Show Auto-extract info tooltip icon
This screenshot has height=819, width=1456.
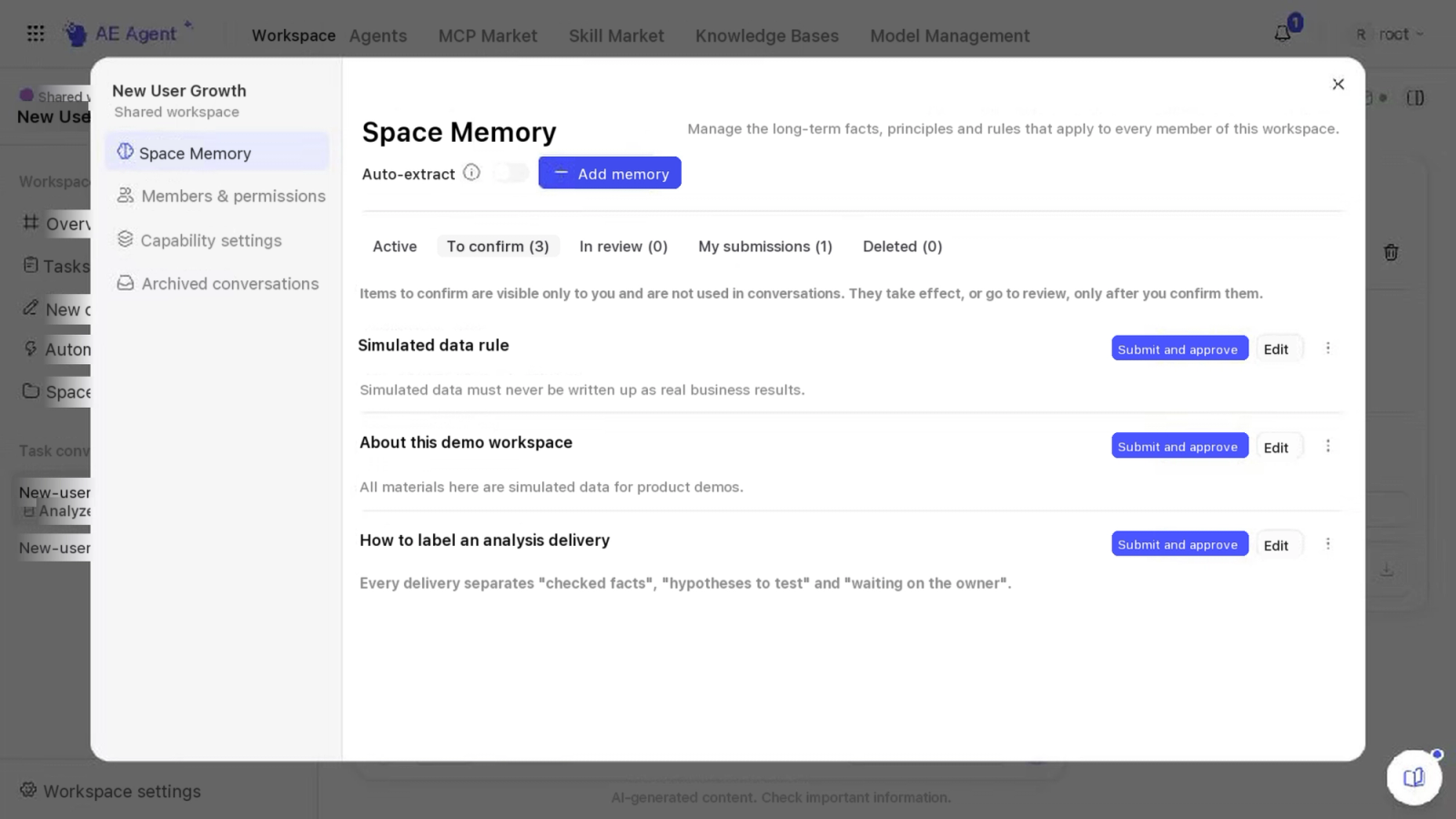click(471, 172)
